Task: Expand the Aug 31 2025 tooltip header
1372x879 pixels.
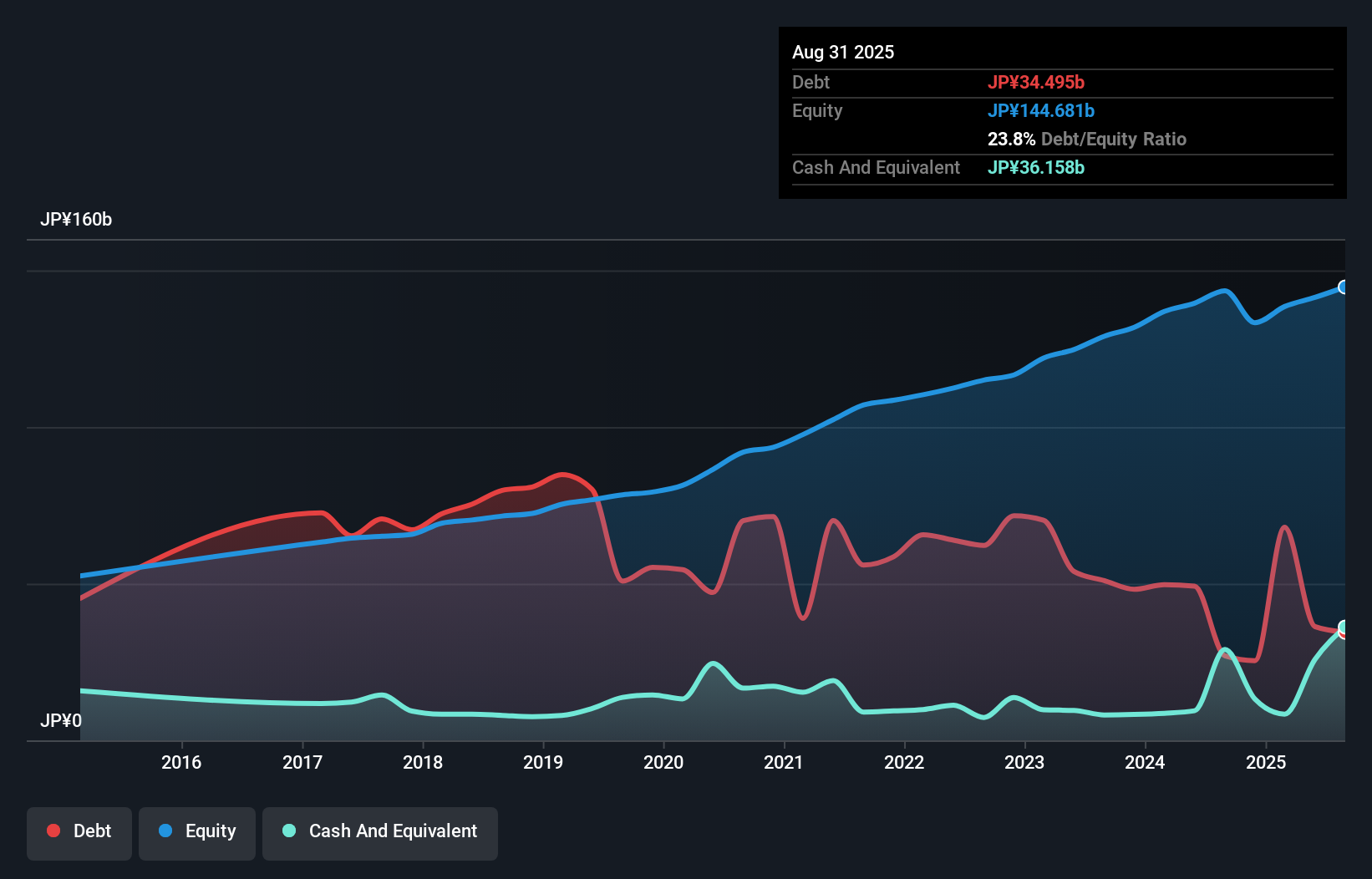Action: click(843, 52)
